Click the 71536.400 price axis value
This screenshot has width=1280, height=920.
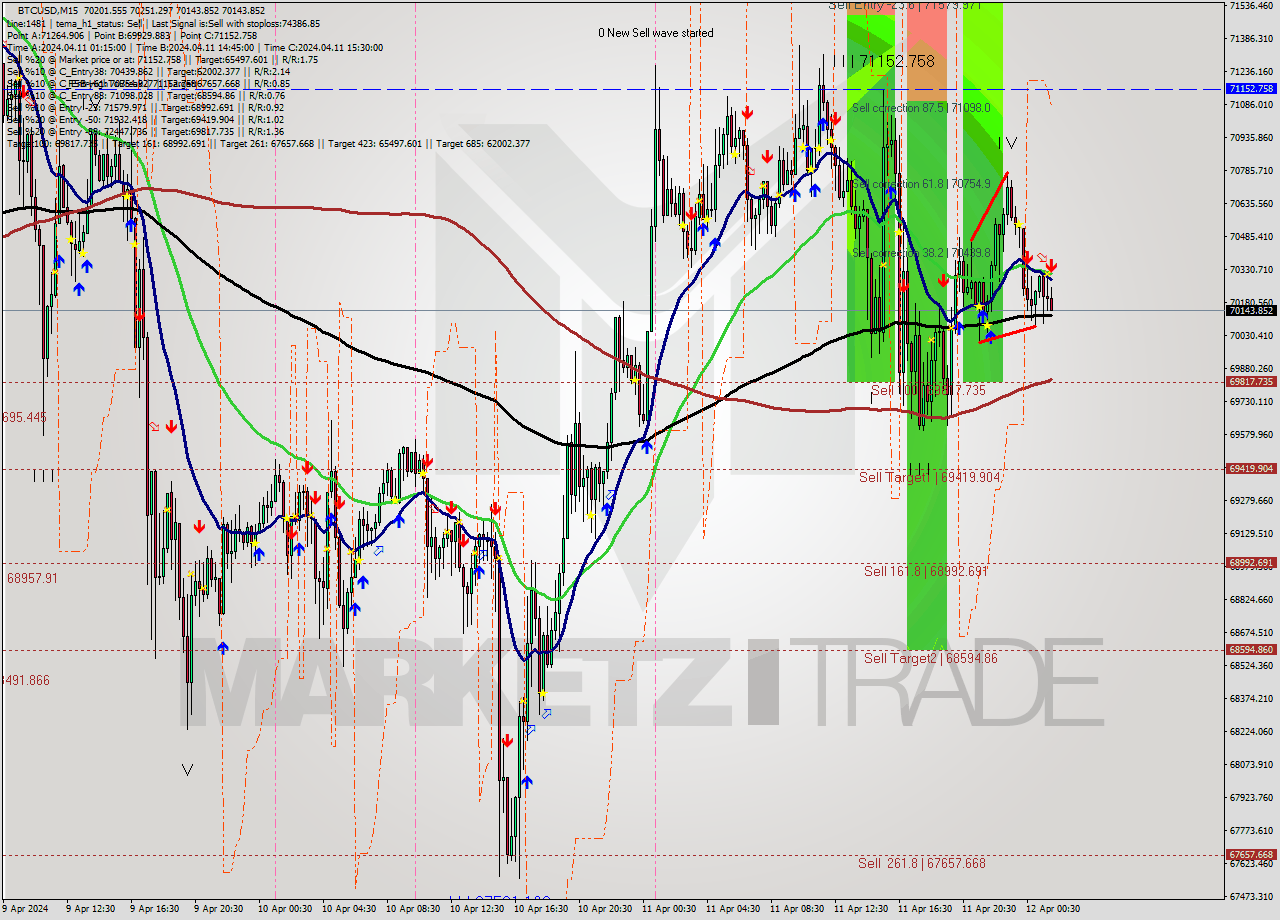(1251, 5)
